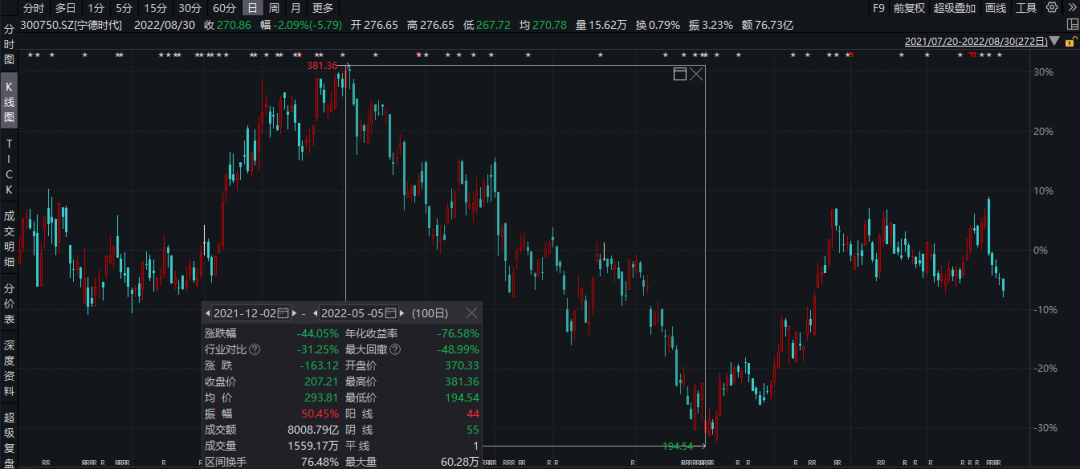Screen dimensions: 1080x469
Task: Select the 周 weekly period tab
Action: coord(274,8)
